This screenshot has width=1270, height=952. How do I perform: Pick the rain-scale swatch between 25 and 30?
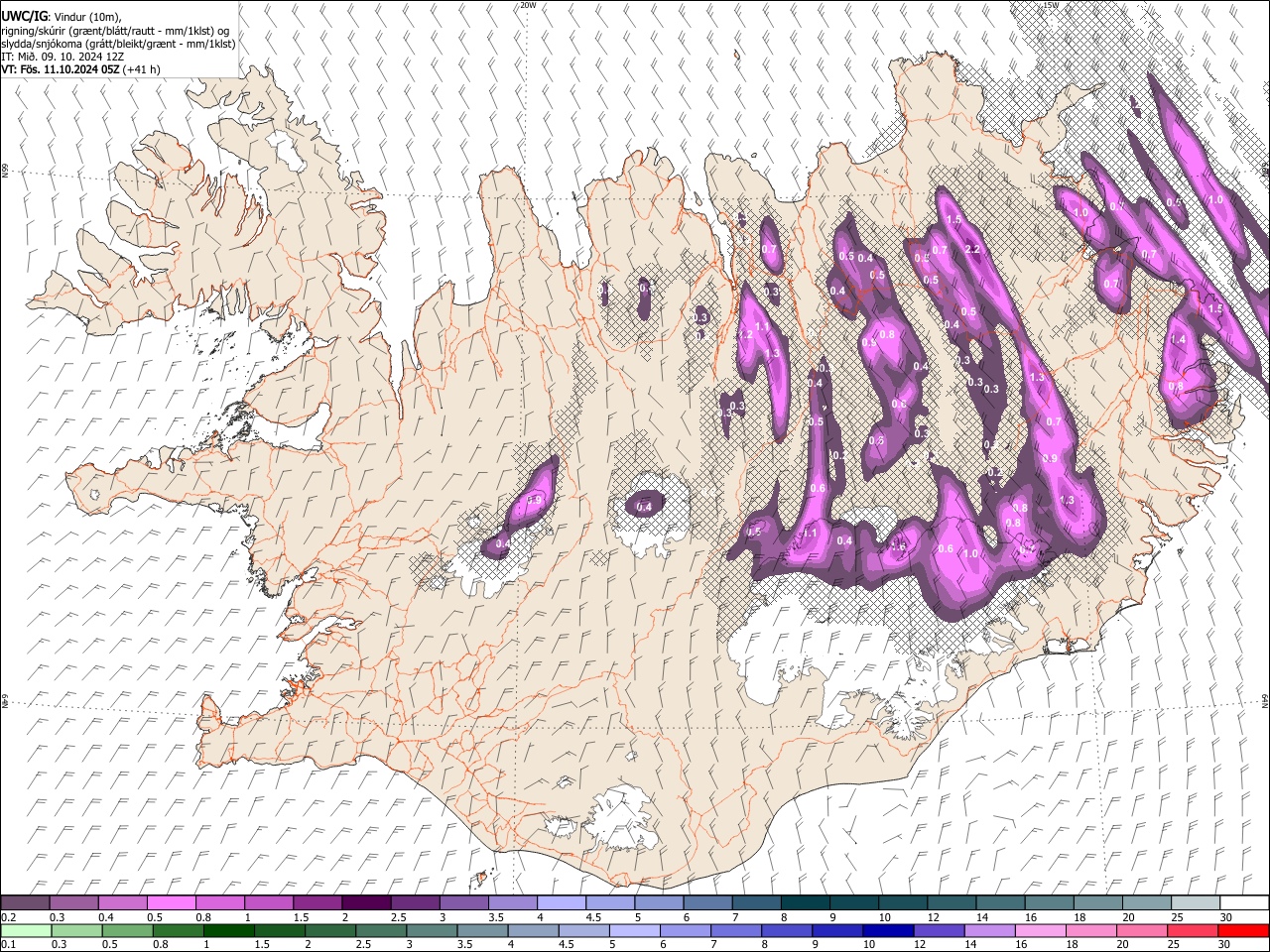[x=1194, y=930]
